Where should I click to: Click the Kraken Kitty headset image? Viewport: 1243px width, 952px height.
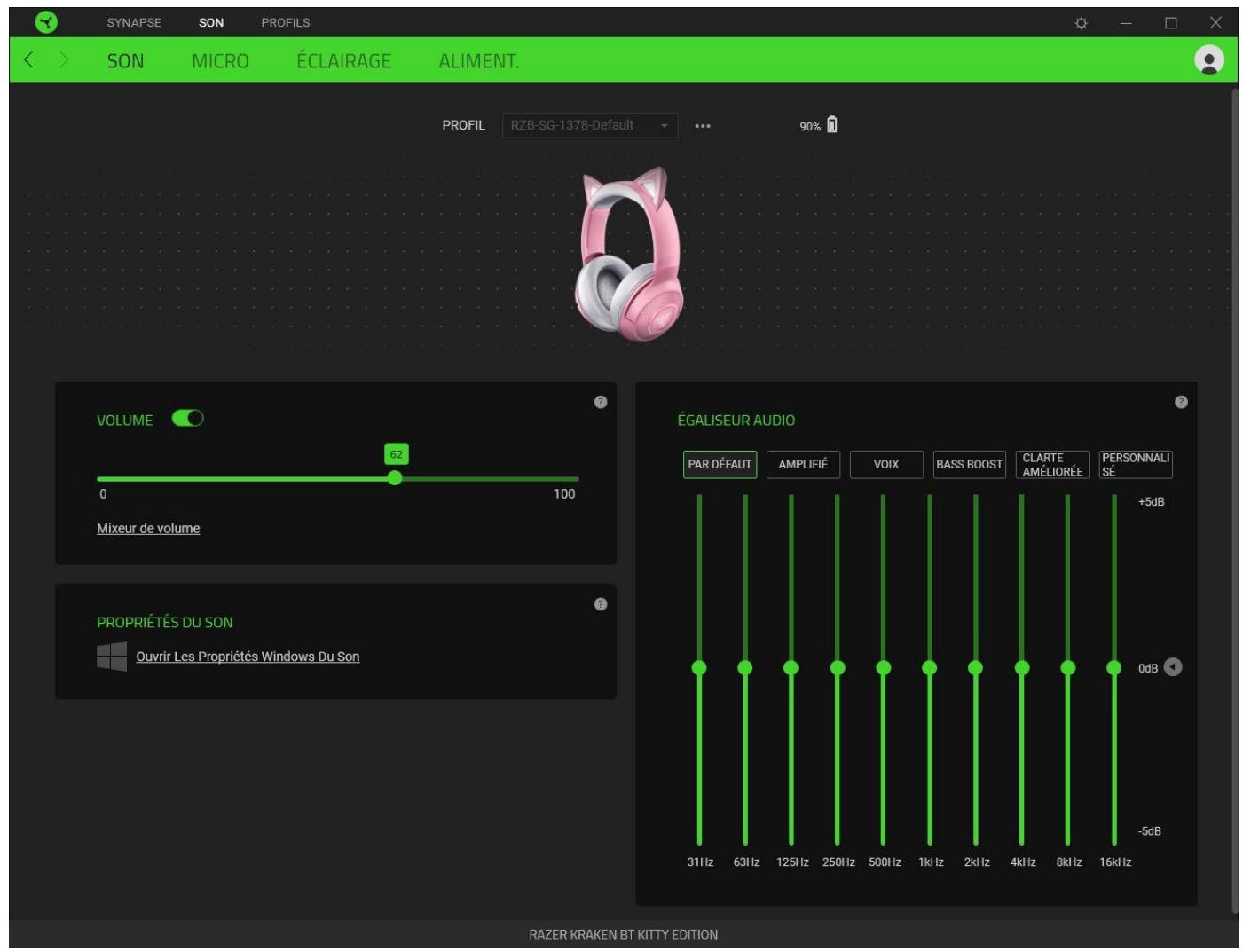[630, 253]
